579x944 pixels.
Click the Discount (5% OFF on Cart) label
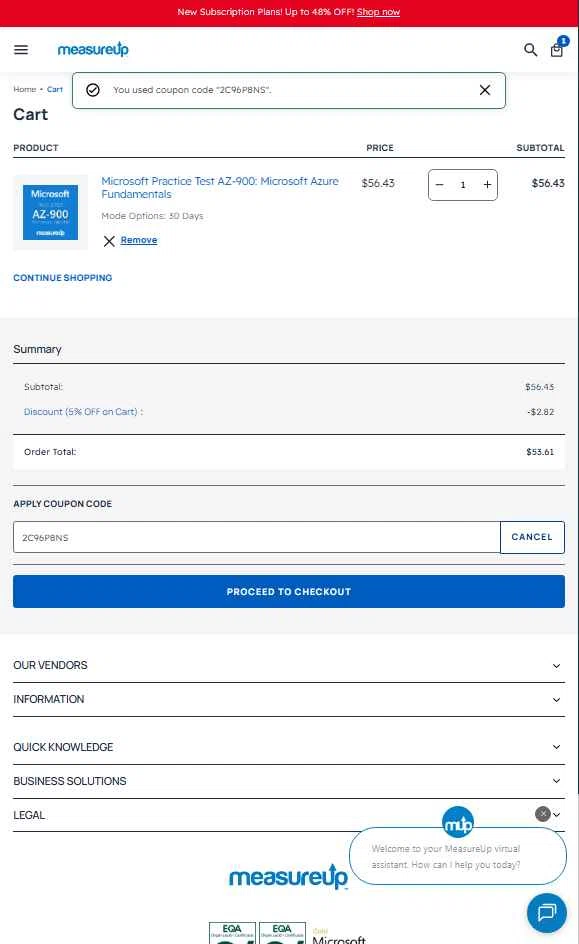click(83, 412)
